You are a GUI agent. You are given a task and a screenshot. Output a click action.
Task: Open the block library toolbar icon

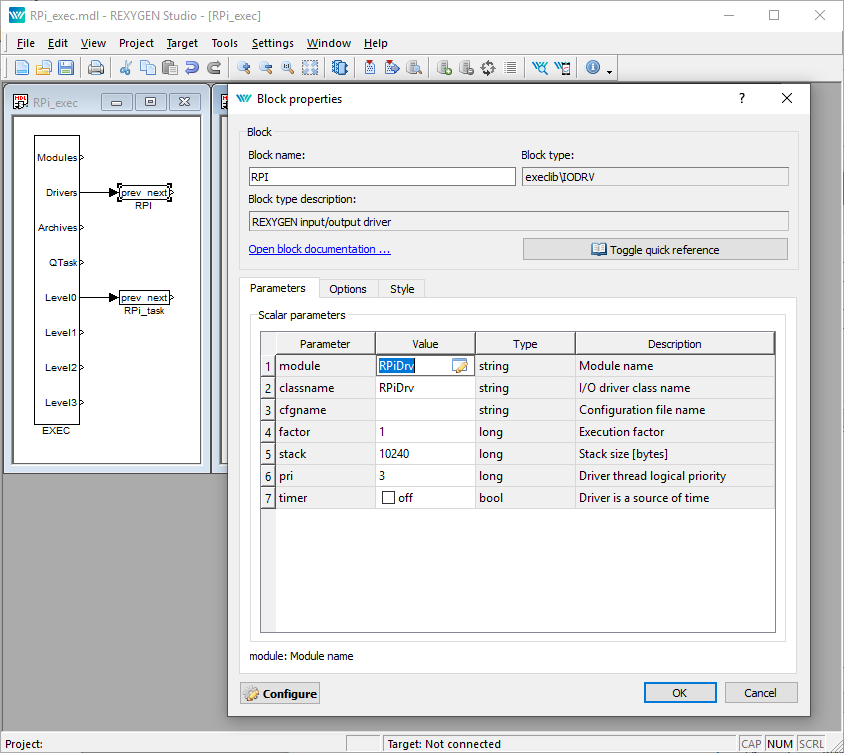(340, 68)
